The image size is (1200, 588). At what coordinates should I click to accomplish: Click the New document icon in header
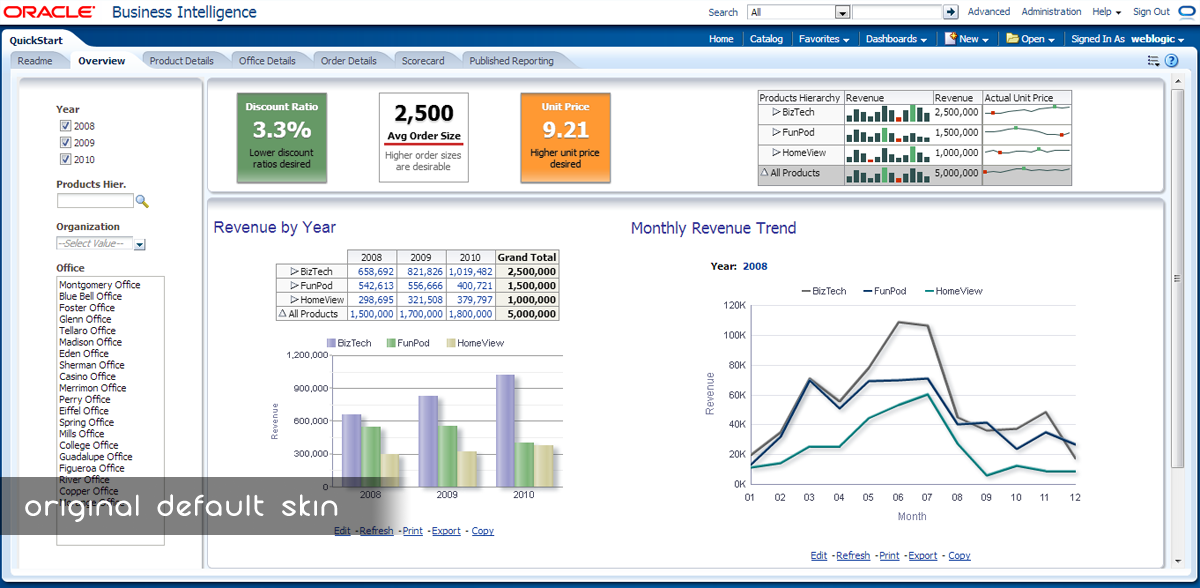click(x=951, y=39)
